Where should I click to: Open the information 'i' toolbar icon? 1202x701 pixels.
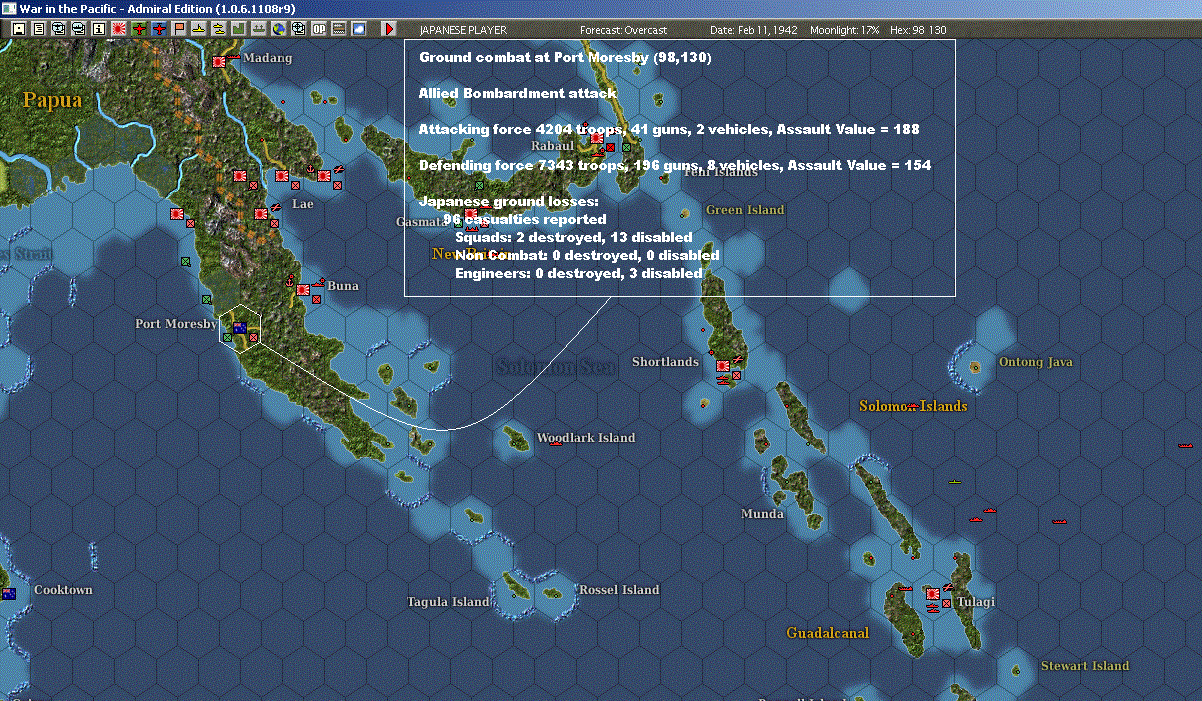pyautogui.click(x=98, y=29)
